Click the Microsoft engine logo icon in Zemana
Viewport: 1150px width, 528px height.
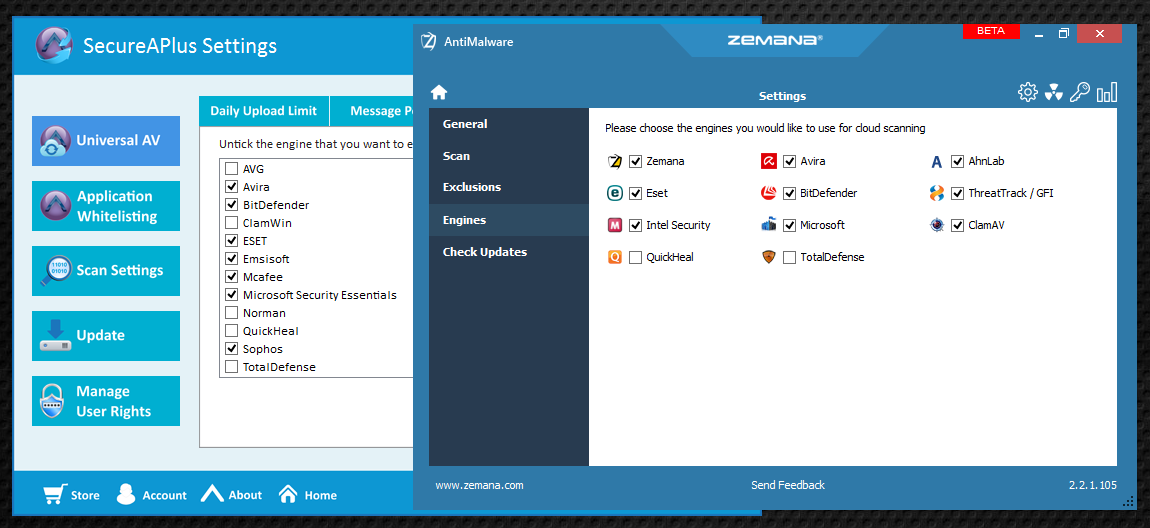coord(769,225)
